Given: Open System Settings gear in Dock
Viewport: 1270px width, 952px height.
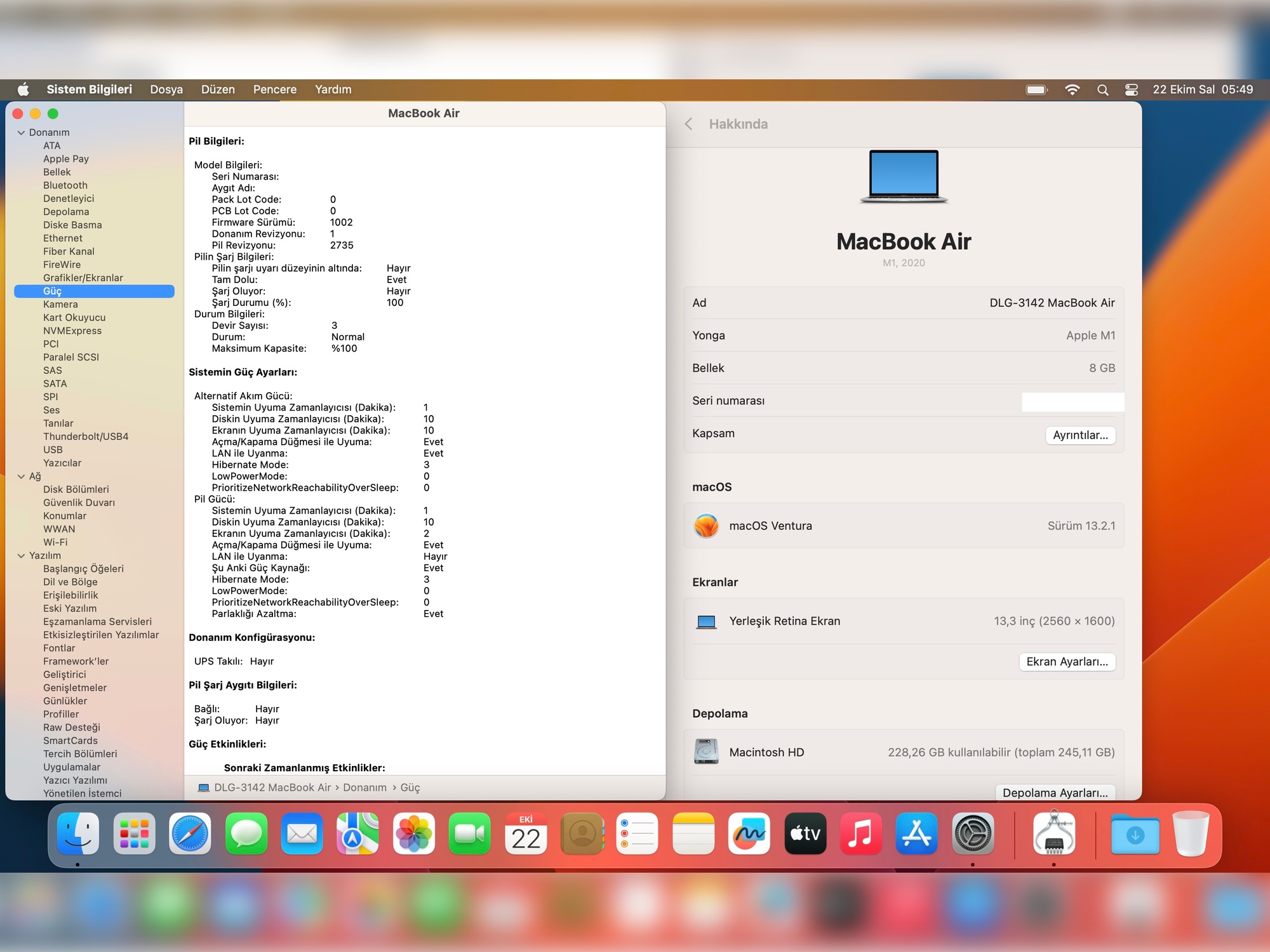Looking at the screenshot, I should click(973, 833).
